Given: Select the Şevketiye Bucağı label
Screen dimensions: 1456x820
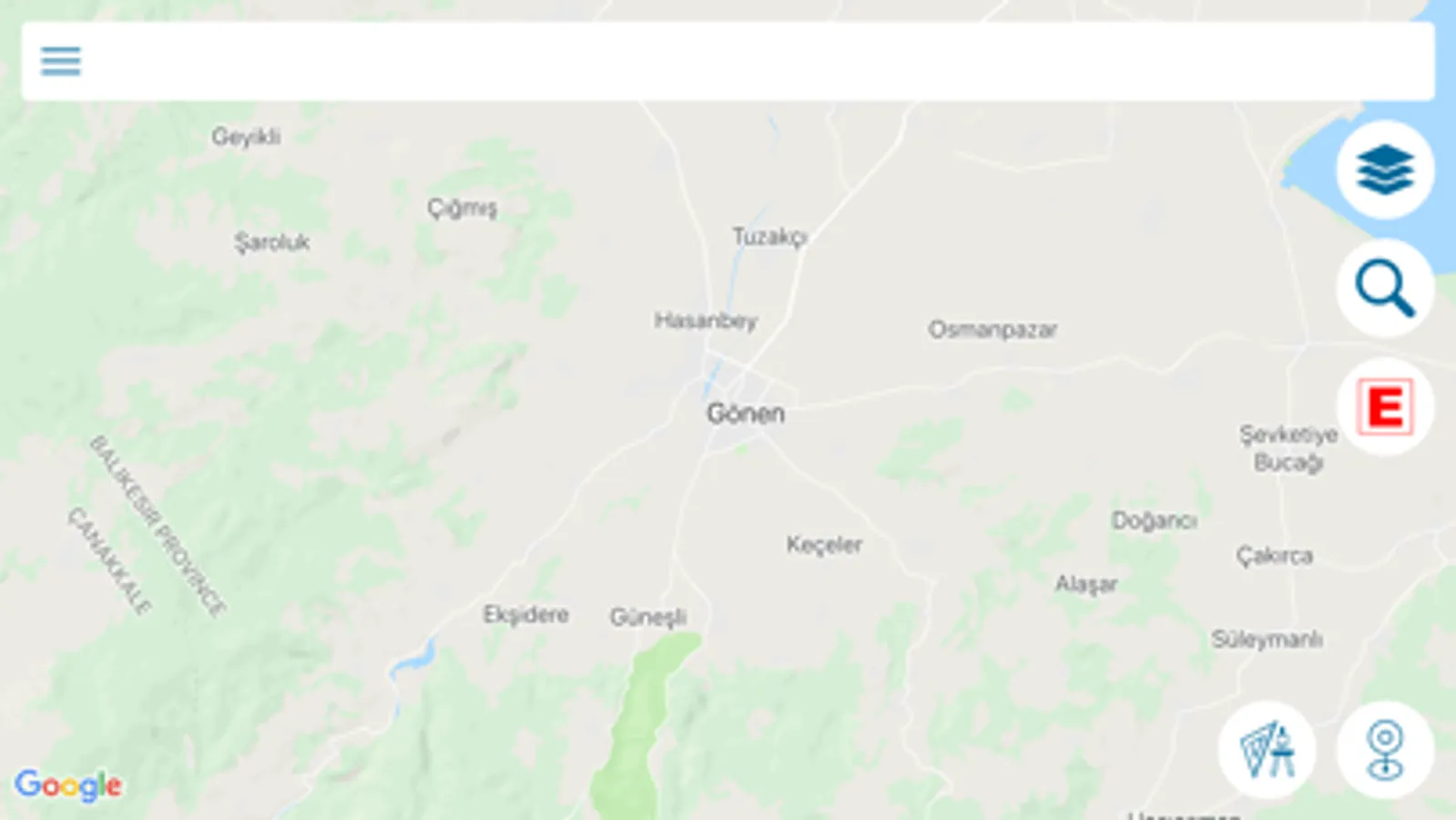Looking at the screenshot, I should point(1288,448).
